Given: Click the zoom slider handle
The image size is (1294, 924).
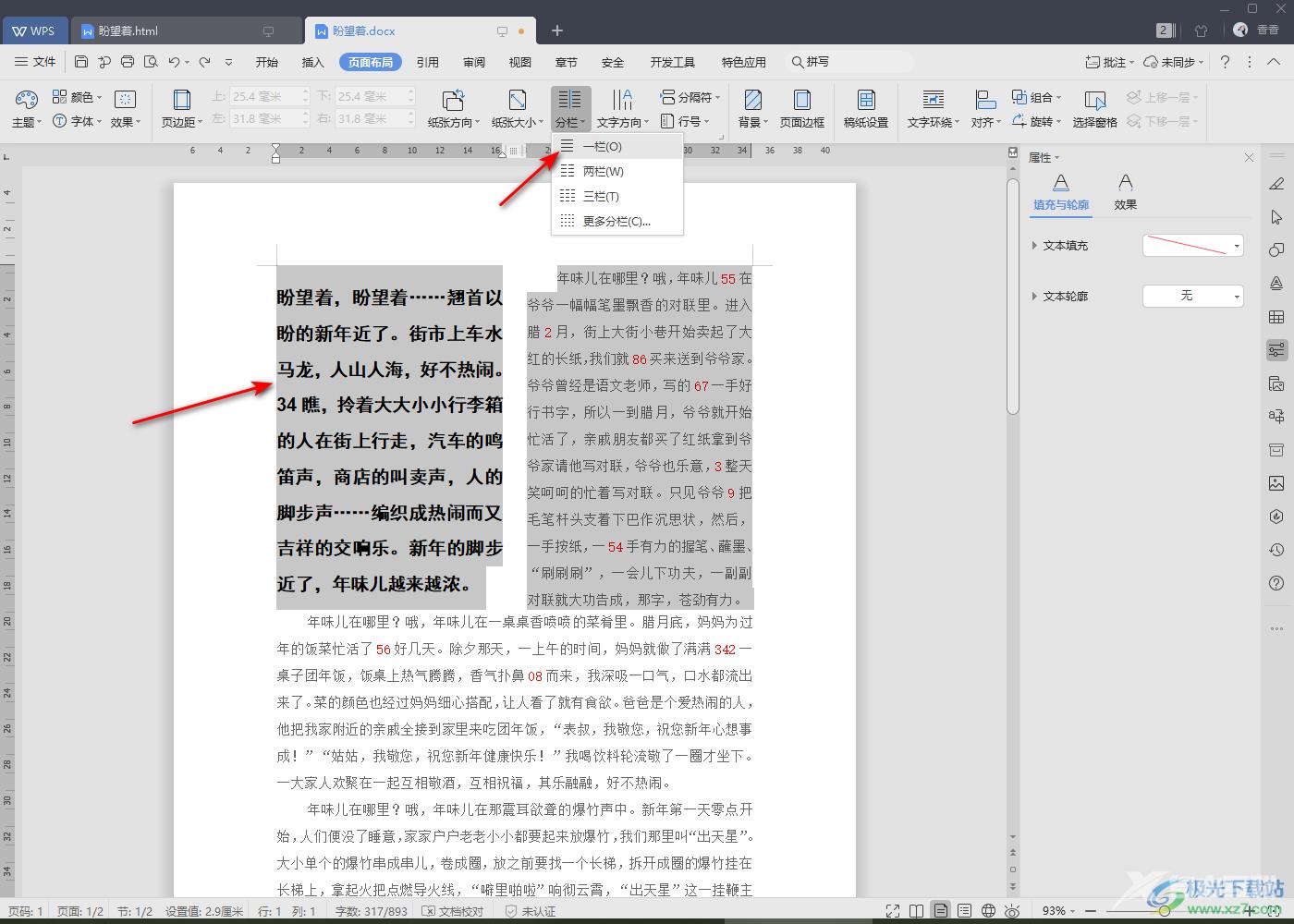Looking at the screenshot, I should 1164,911.
